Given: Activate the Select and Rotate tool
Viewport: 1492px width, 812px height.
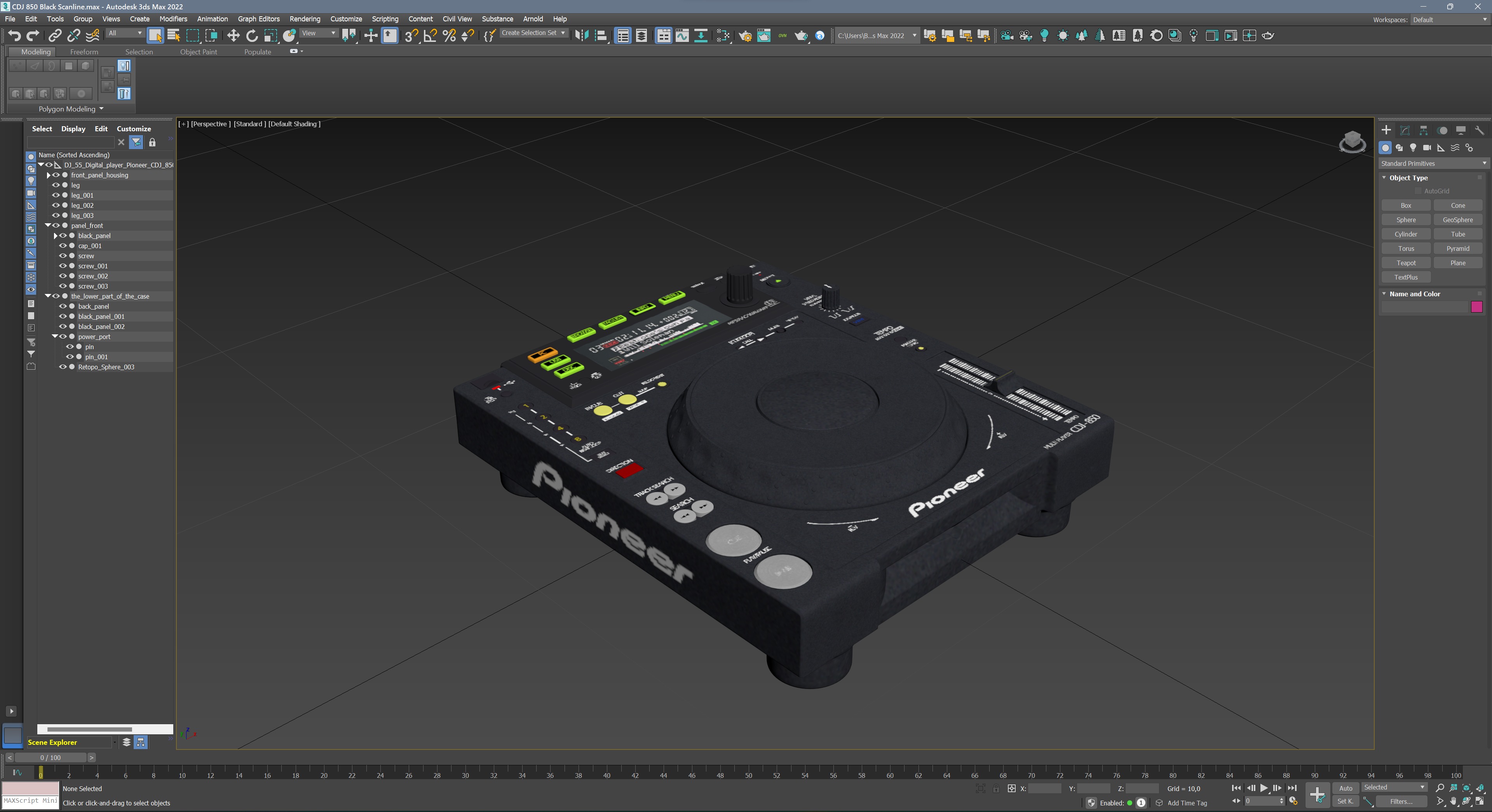Looking at the screenshot, I should coord(252,36).
